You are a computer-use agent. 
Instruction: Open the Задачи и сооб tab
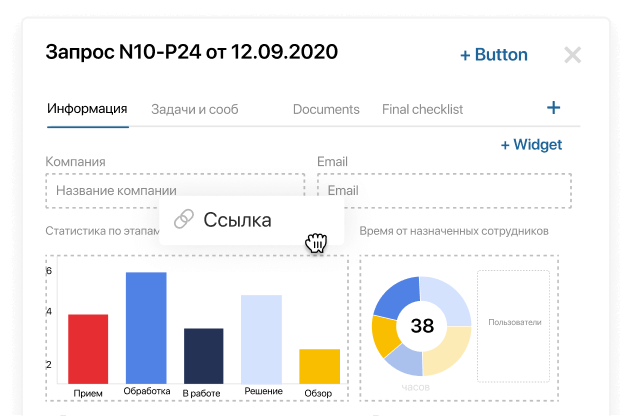click(194, 109)
